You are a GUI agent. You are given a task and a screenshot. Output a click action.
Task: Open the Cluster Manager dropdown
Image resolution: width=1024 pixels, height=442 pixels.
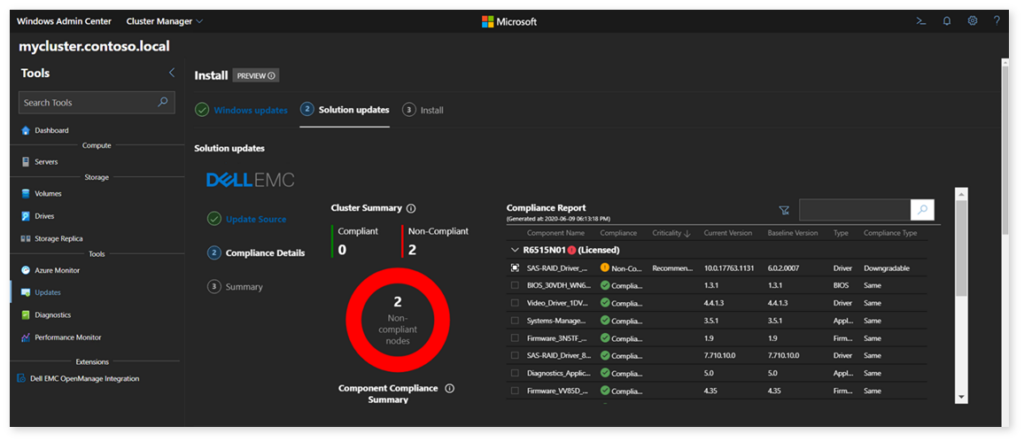click(x=165, y=21)
